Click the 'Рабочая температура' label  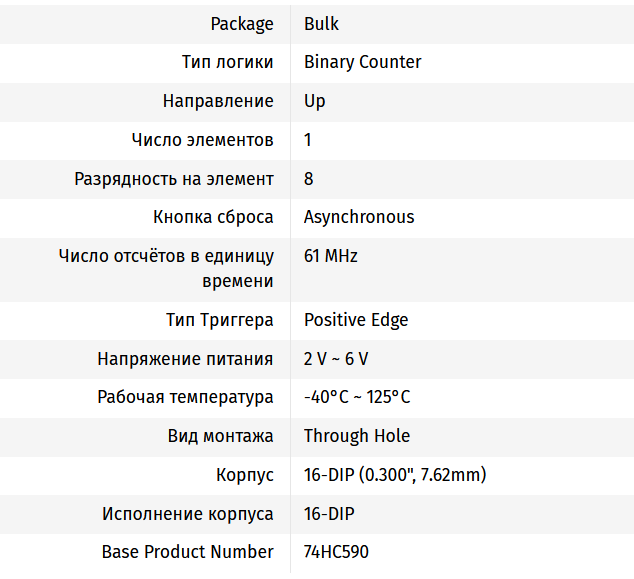[185, 397]
